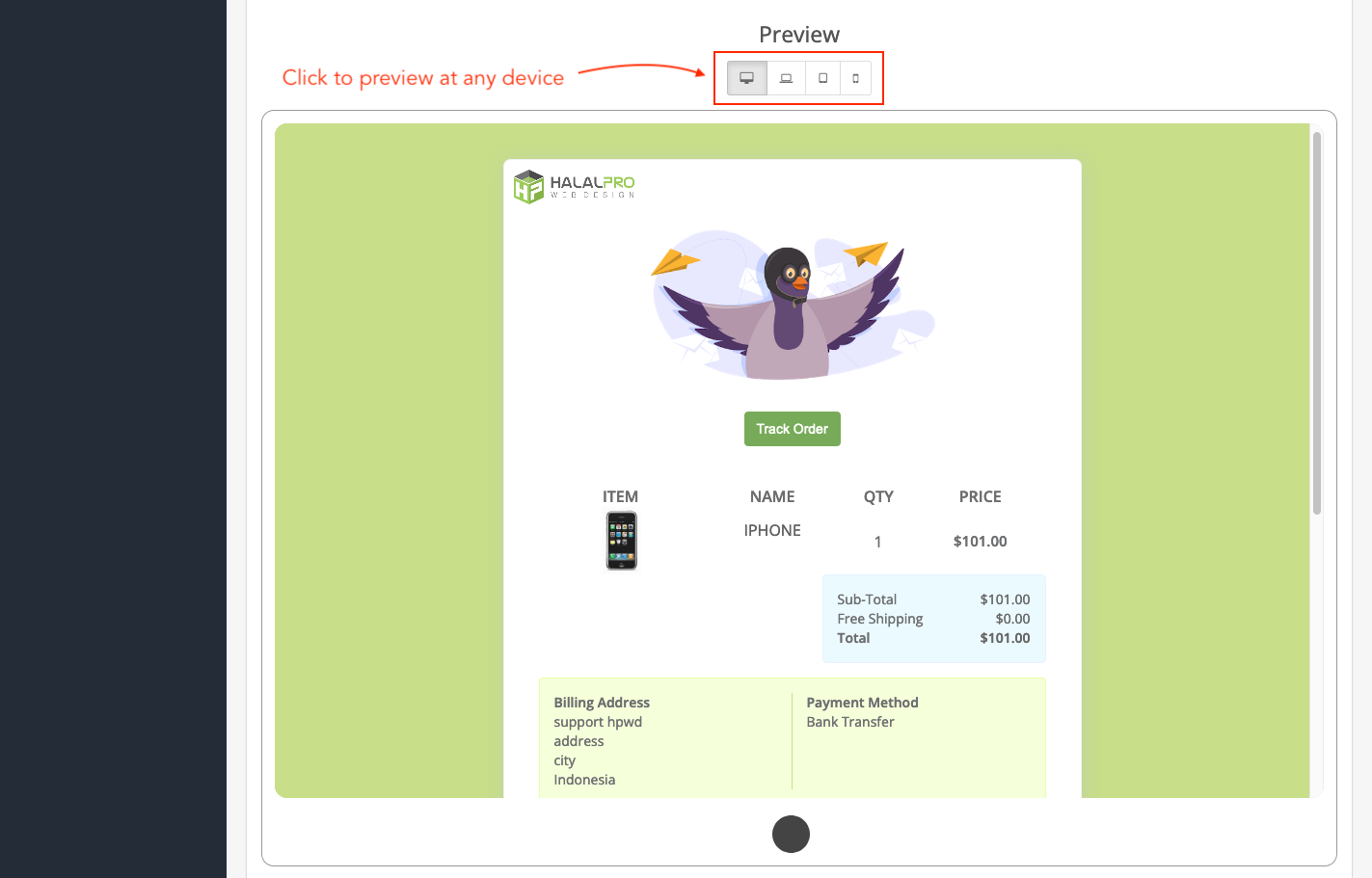Click the Payment Method heading
1372x878 pixels.
pyautogui.click(x=862, y=703)
